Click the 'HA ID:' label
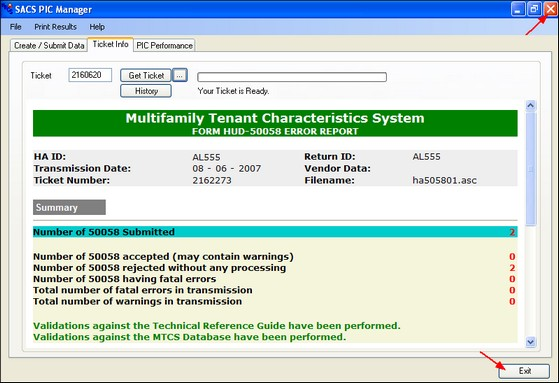Viewport: 559px width, 383px height. pyautogui.click(x=50, y=157)
